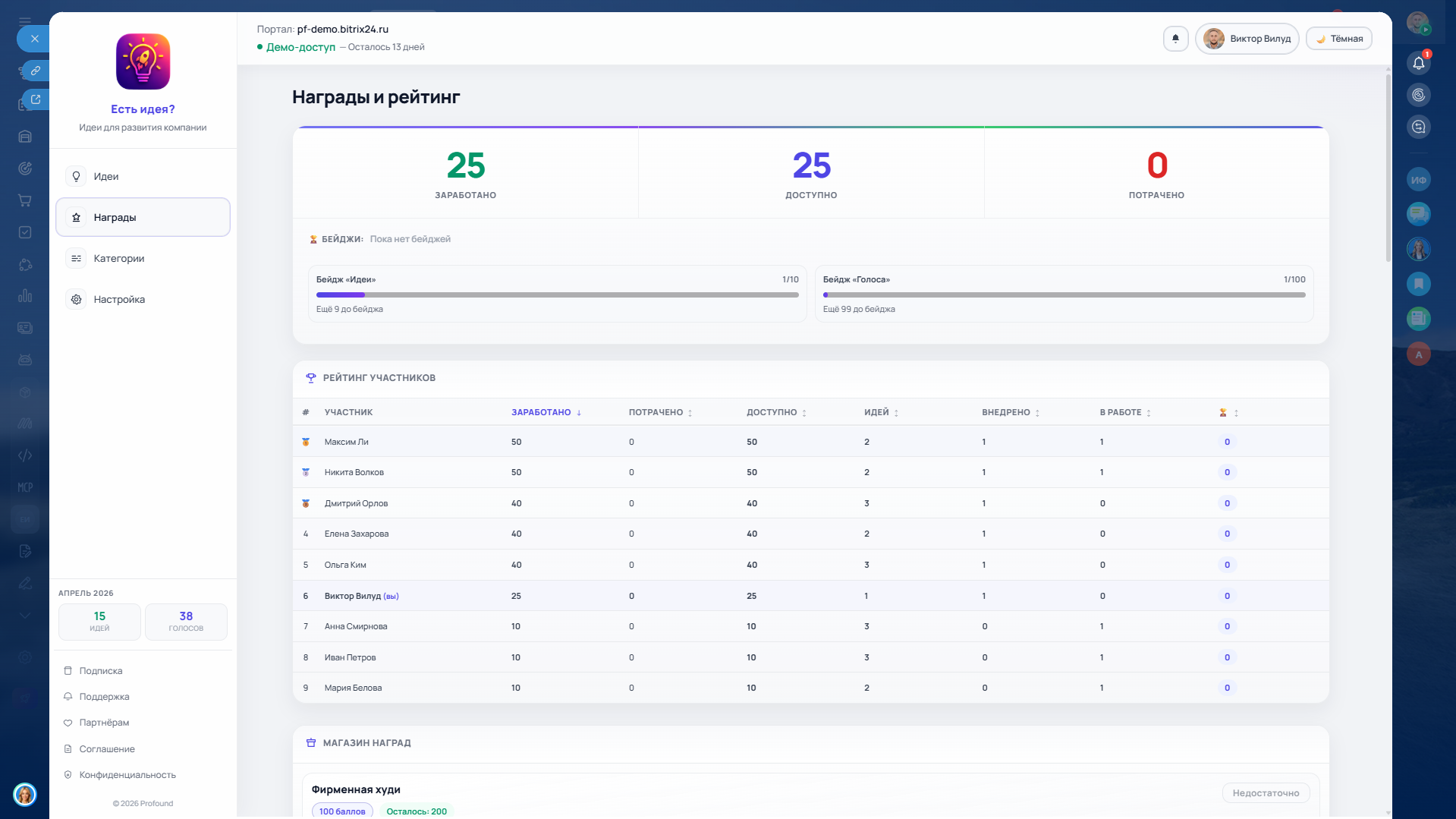Click the notification bell icon in header
Viewport: 1456px width, 819px height.
(x=1175, y=39)
